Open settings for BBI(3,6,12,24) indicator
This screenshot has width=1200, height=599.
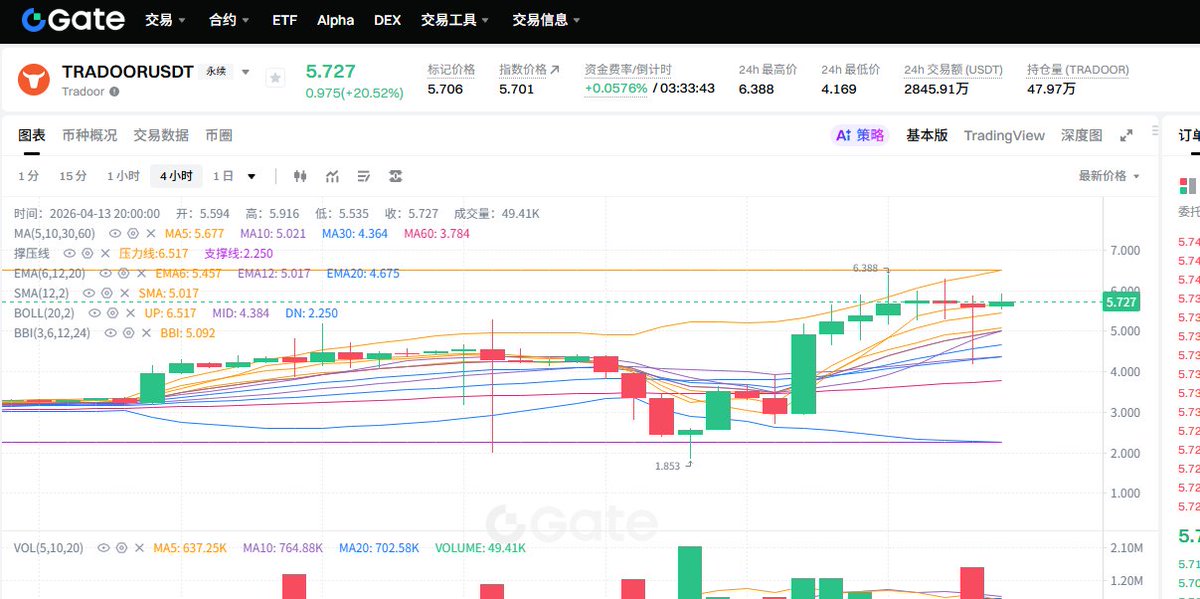click(129, 333)
